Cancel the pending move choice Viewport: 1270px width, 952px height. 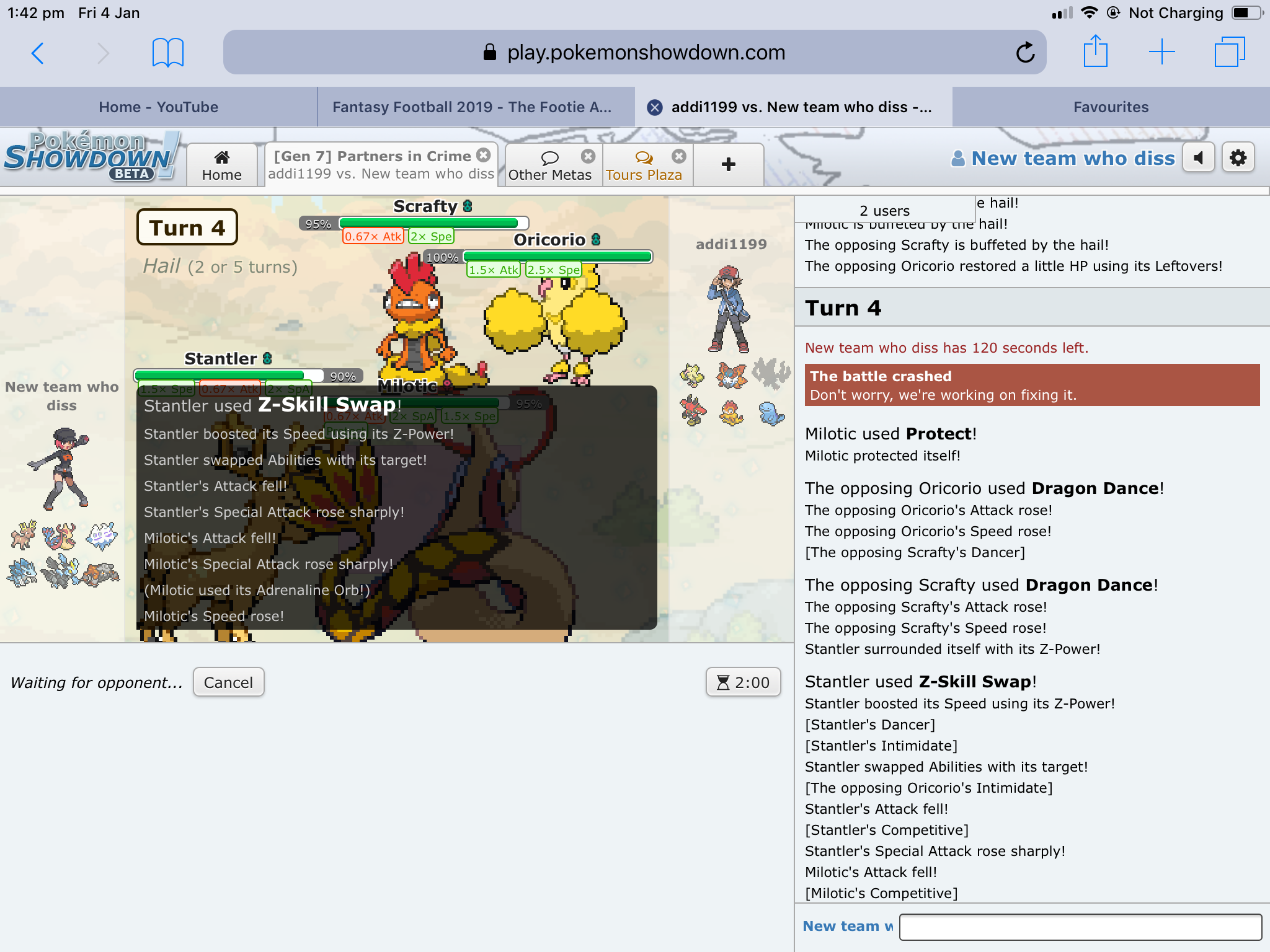click(228, 682)
